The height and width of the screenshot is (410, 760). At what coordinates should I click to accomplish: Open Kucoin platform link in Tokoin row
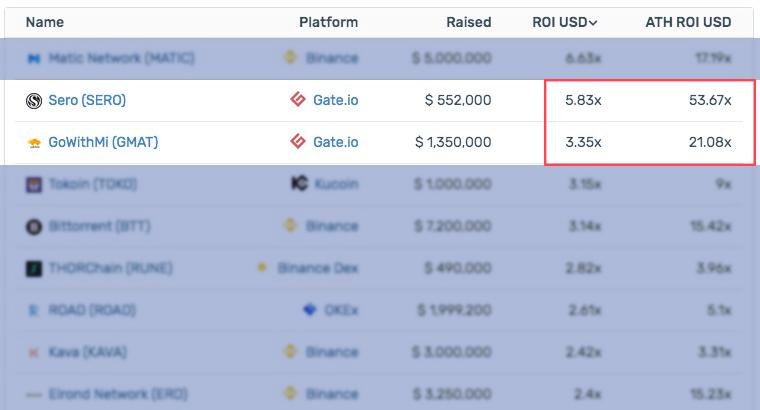[336, 184]
